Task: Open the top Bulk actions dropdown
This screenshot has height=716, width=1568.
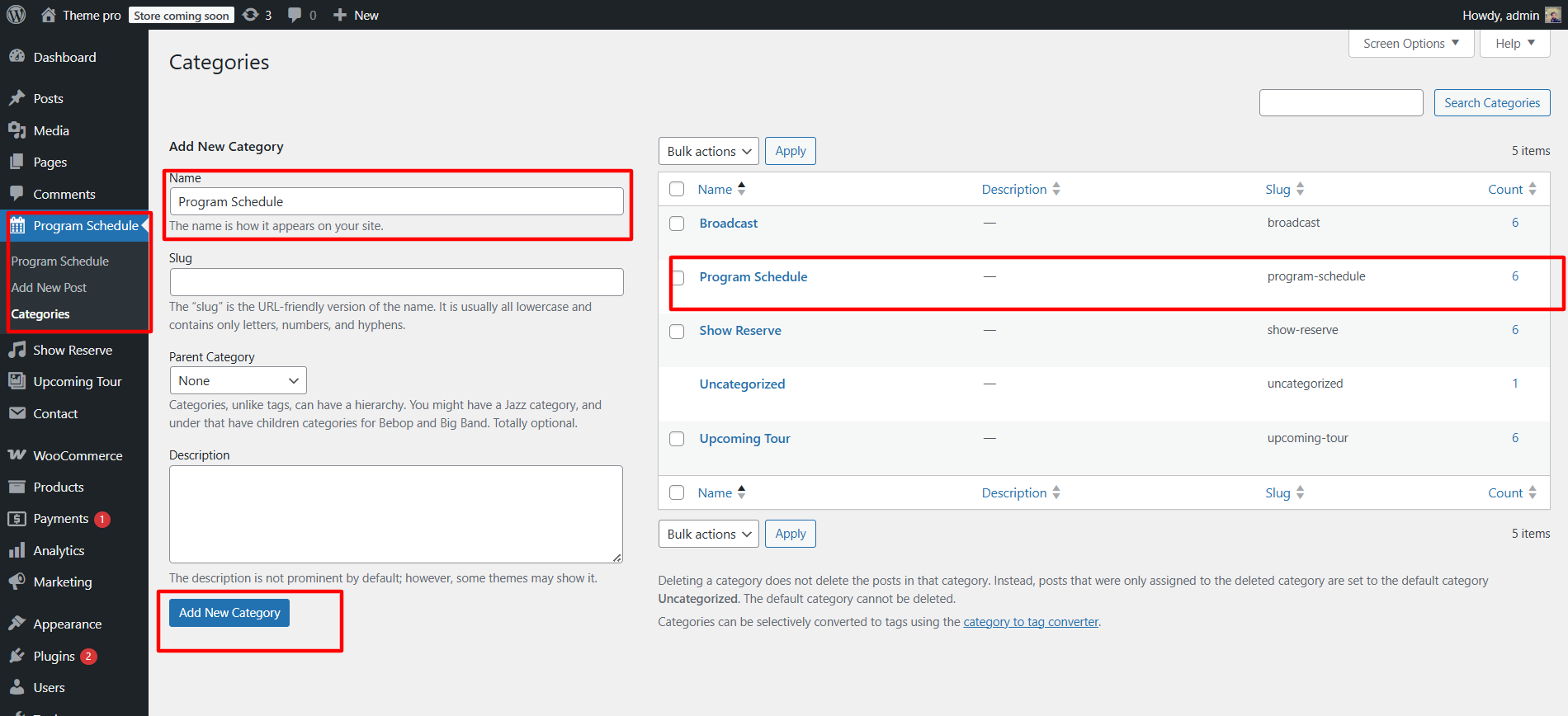Action: click(x=709, y=151)
